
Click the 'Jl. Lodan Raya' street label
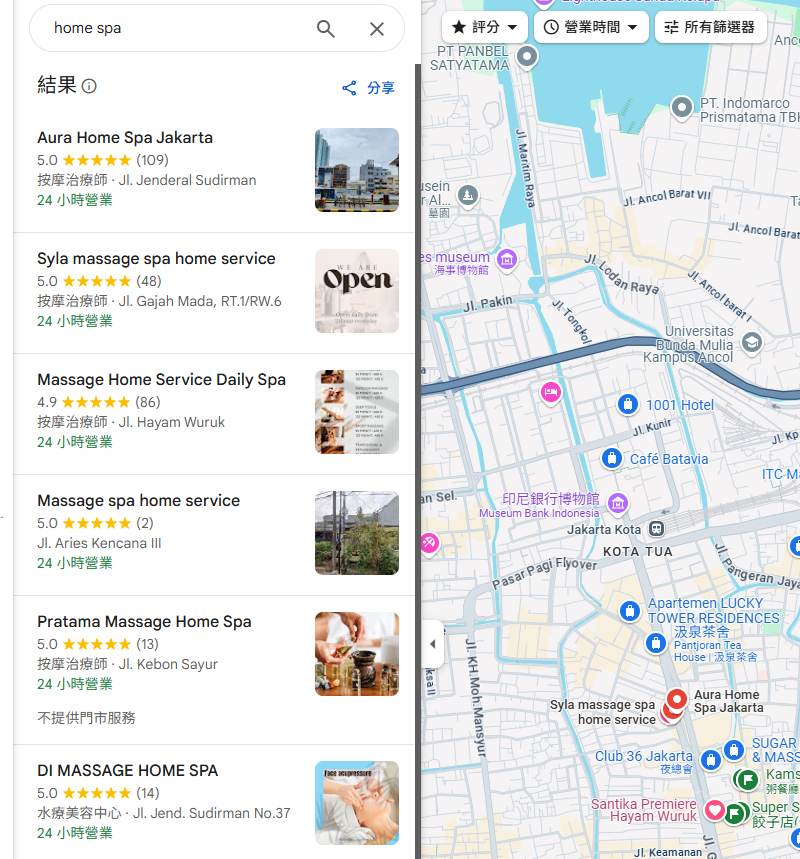point(622,274)
